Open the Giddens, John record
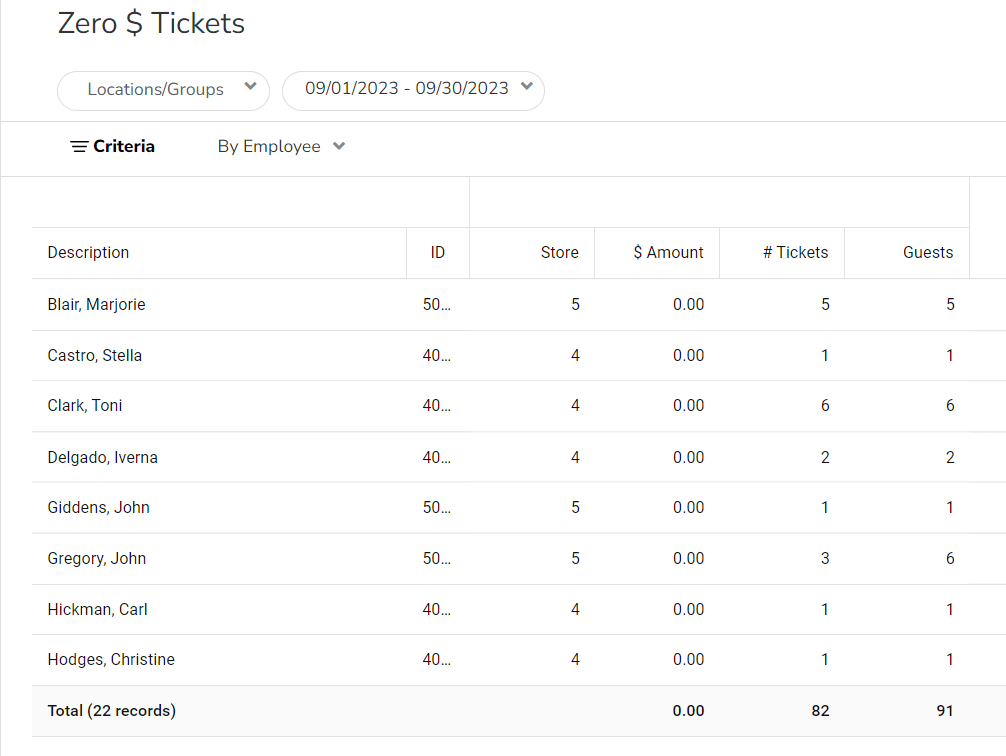The image size is (1006, 756). [98, 508]
